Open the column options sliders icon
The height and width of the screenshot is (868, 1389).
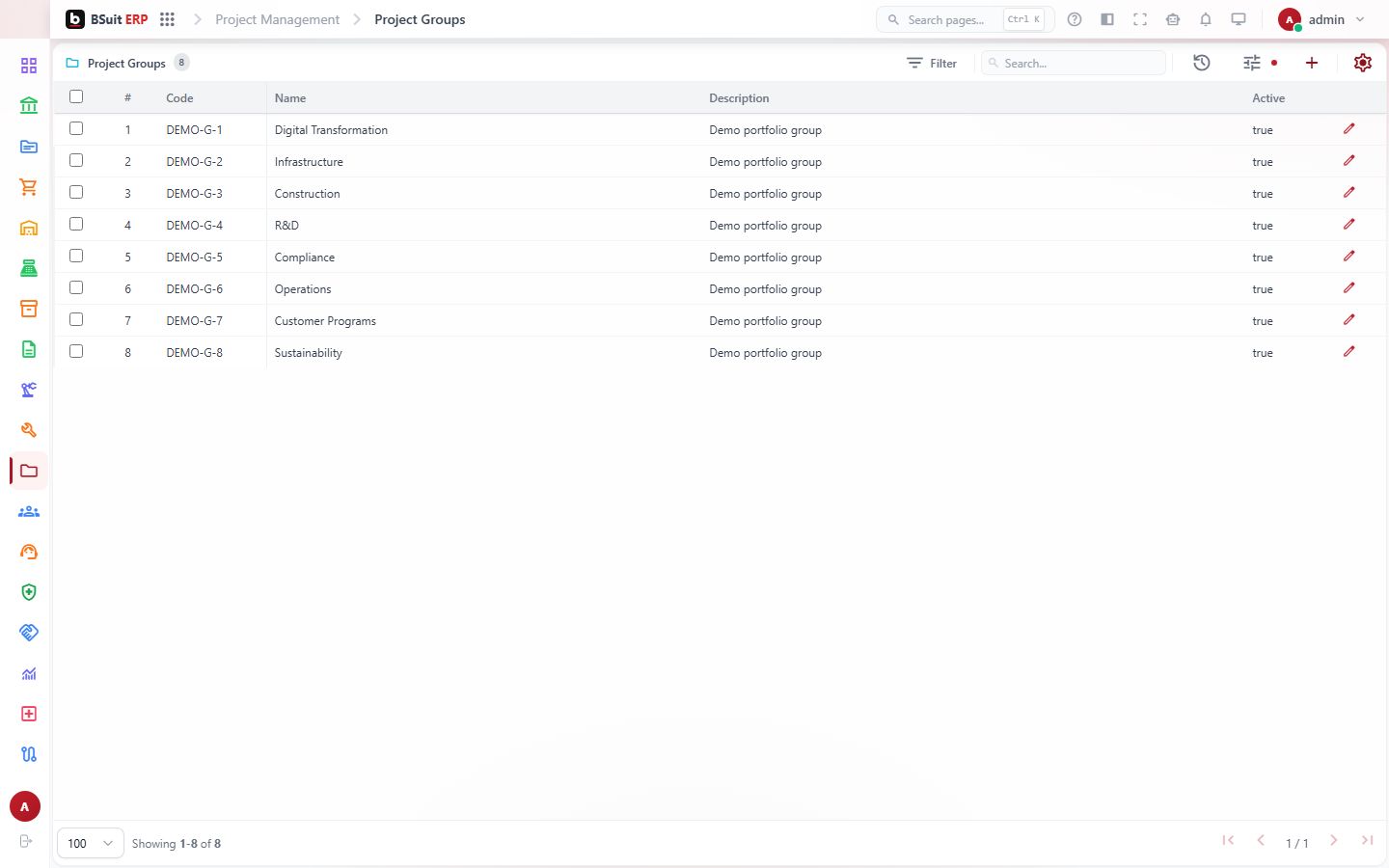pos(1252,63)
